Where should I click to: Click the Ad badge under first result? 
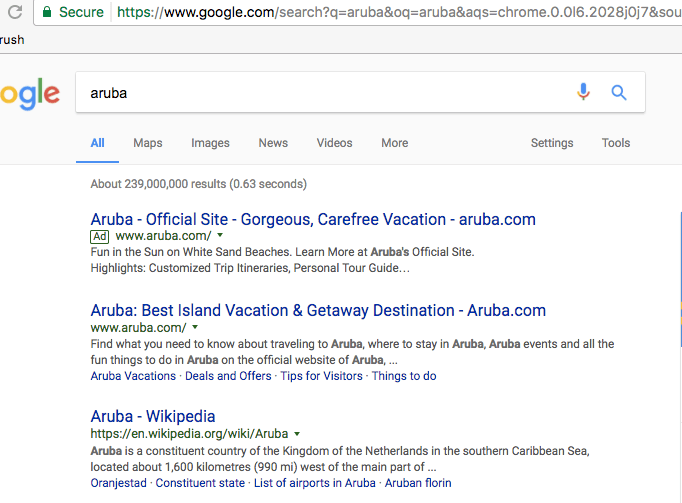100,236
